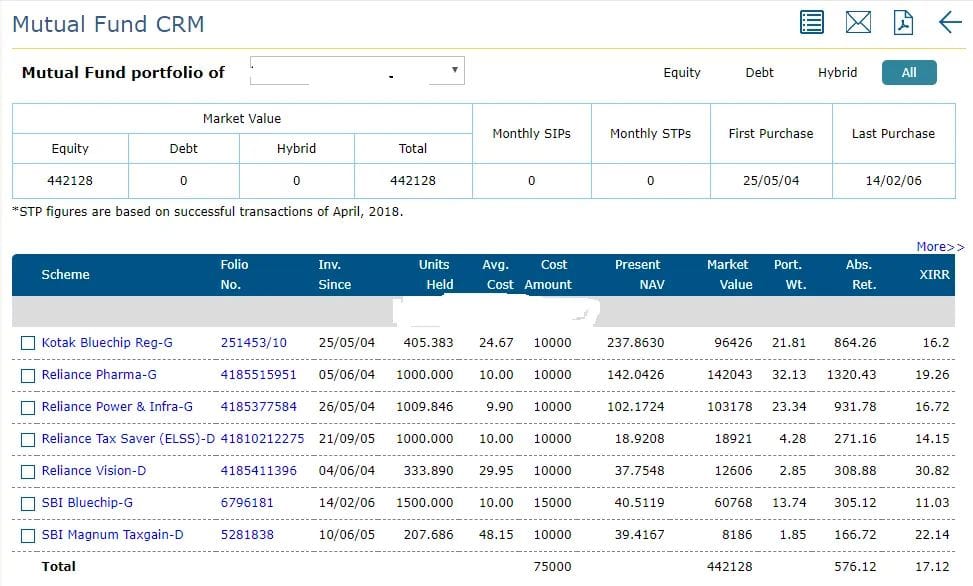The width and height of the screenshot is (973, 586).
Task: Open the list view icon
Action: coord(812,22)
